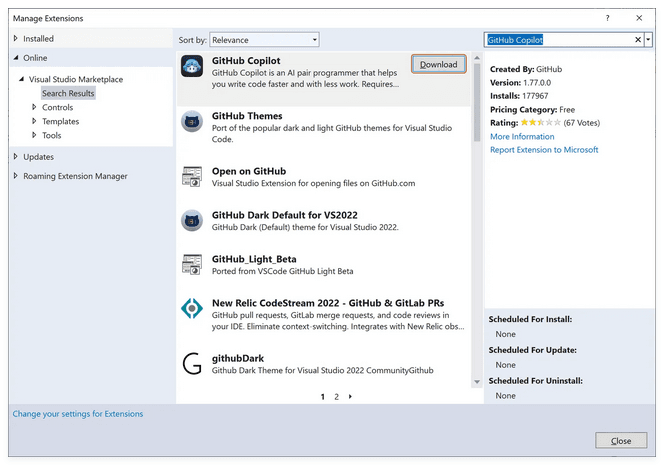This screenshot has width=664, height=466.
Task: Click the GitHub Themes extension icon
Action: (x=192, y=122)
